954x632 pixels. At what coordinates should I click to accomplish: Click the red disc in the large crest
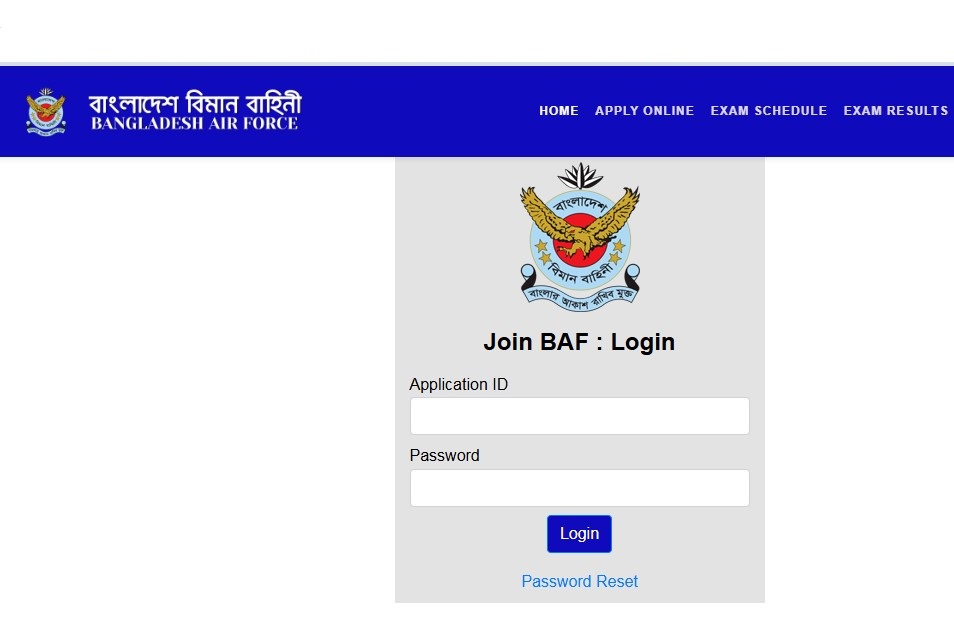coord(580,240)
